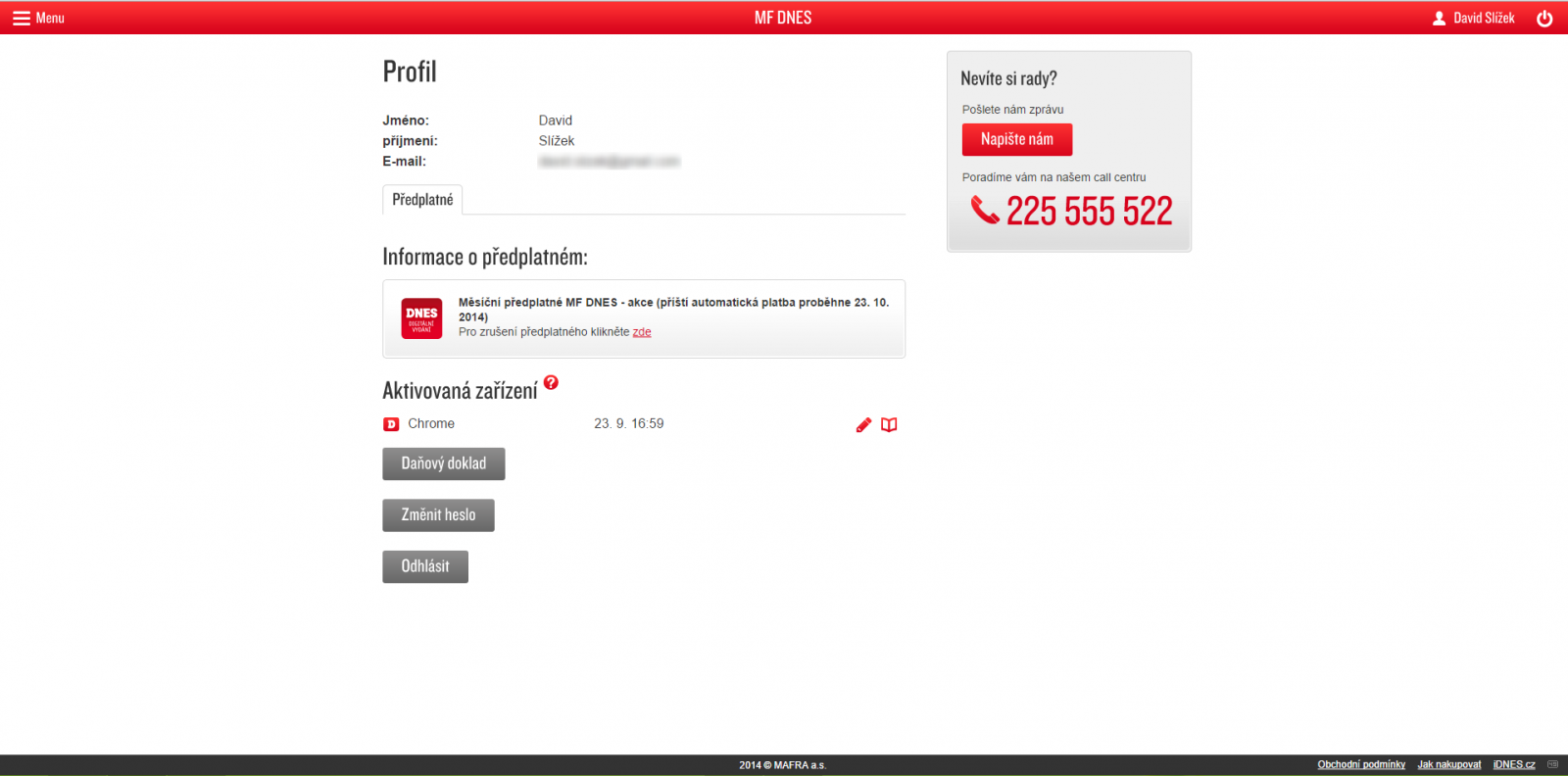The width and height of the screenshot is (1568, 776).
Task: Click the Profil page heading
Action: coord(410,72)
